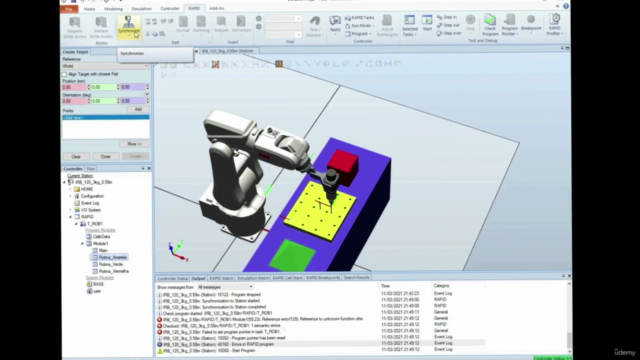
Task: Click the purple Z orientation field
Action: point(133,101)
